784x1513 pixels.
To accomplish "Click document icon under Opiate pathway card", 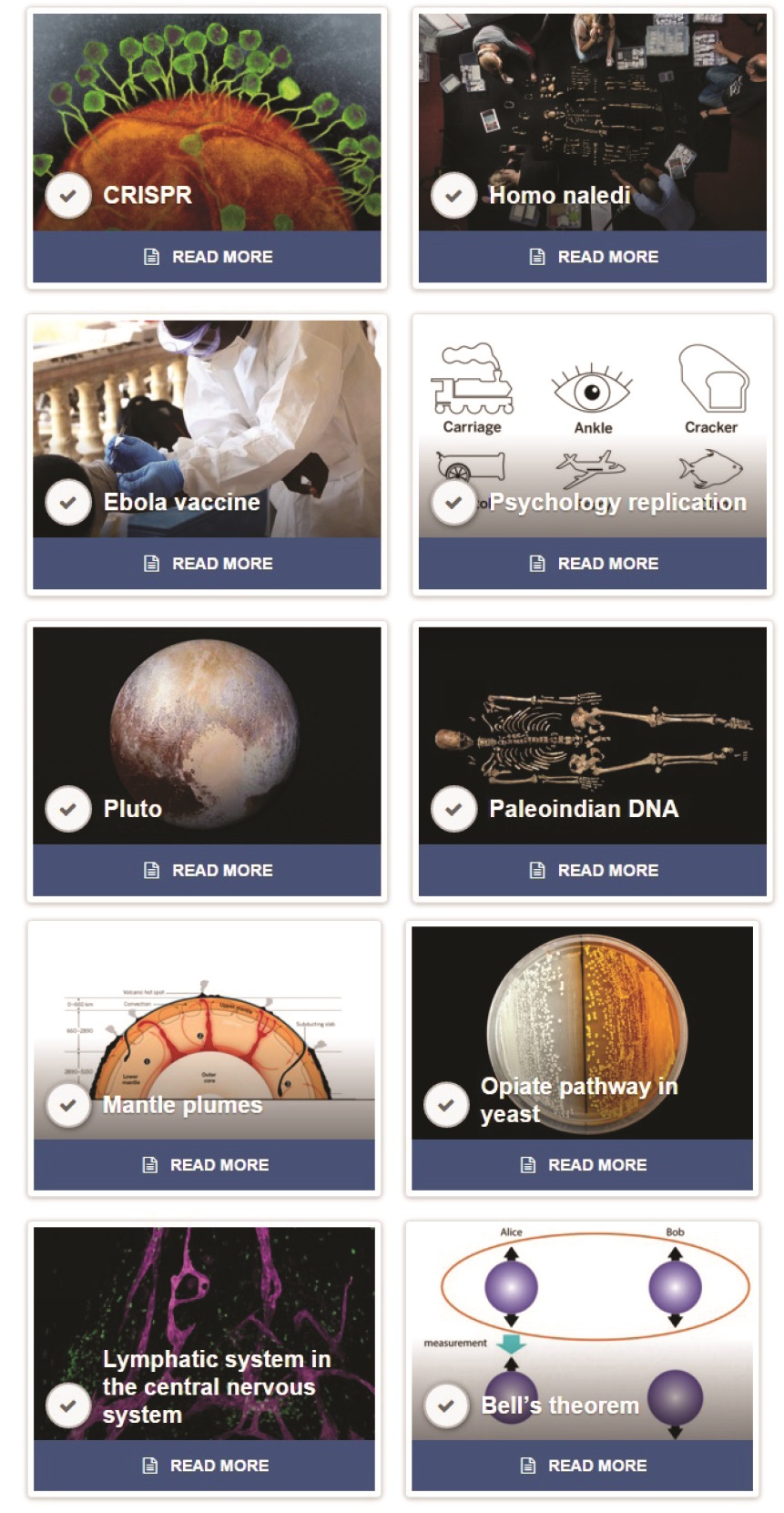I will [528, 1165].
